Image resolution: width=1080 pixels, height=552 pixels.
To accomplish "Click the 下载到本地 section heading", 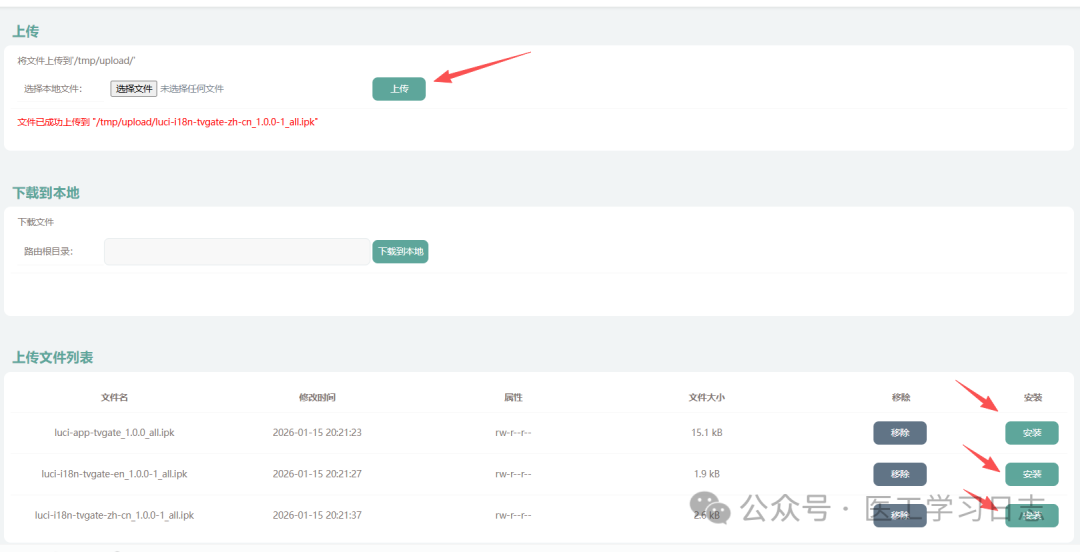I will point(45,192).
